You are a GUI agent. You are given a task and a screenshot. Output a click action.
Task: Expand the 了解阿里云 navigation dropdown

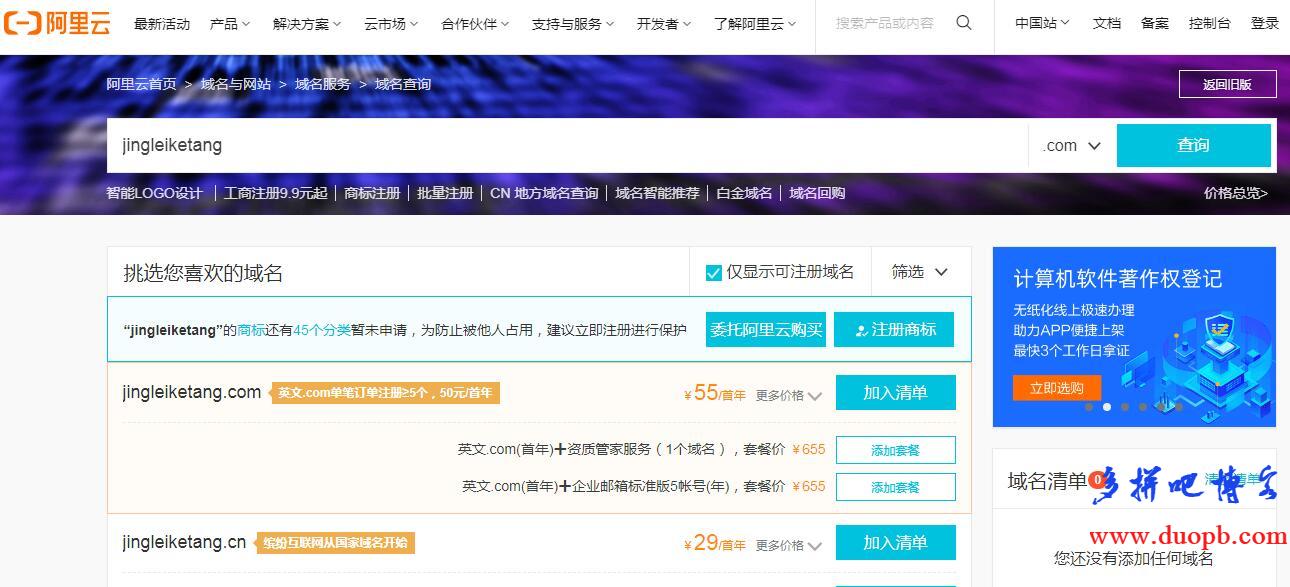tap(755, 23)
